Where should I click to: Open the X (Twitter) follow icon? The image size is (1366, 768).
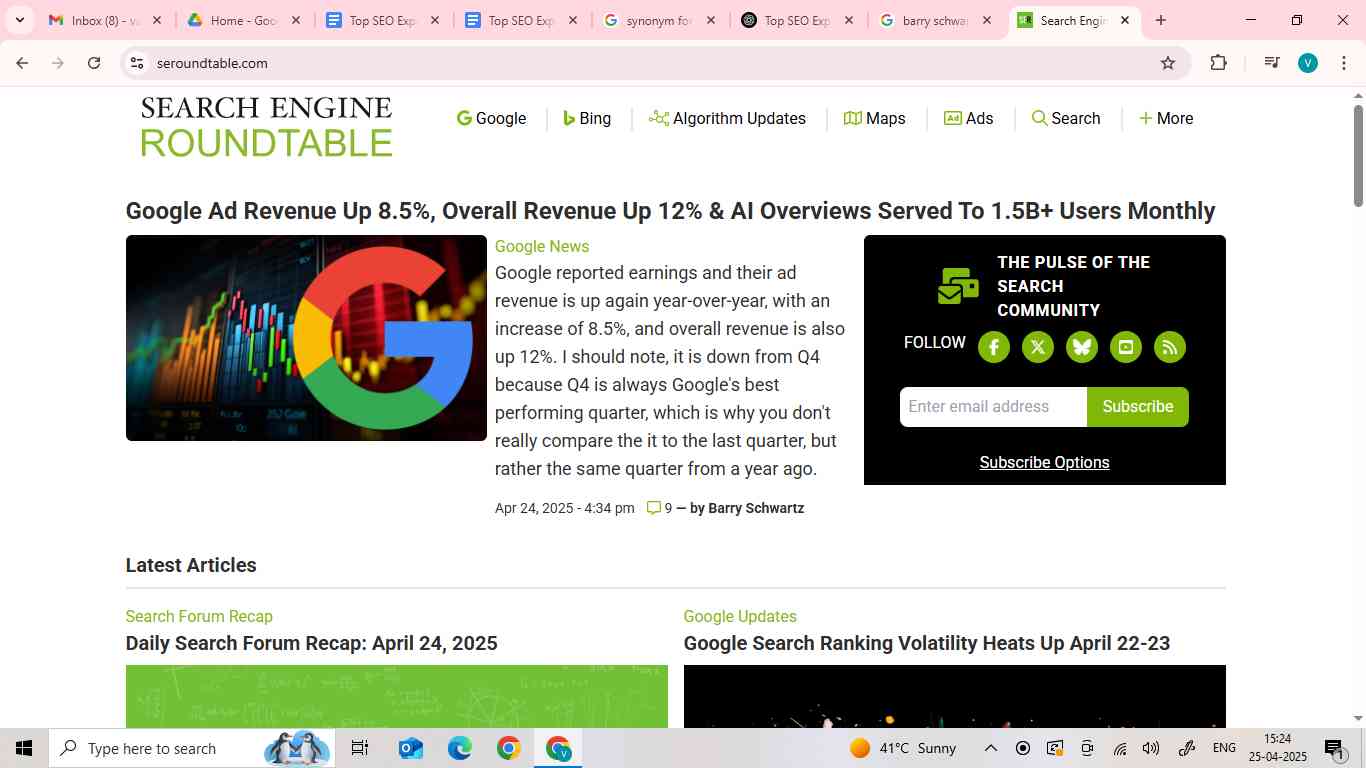1037,347
